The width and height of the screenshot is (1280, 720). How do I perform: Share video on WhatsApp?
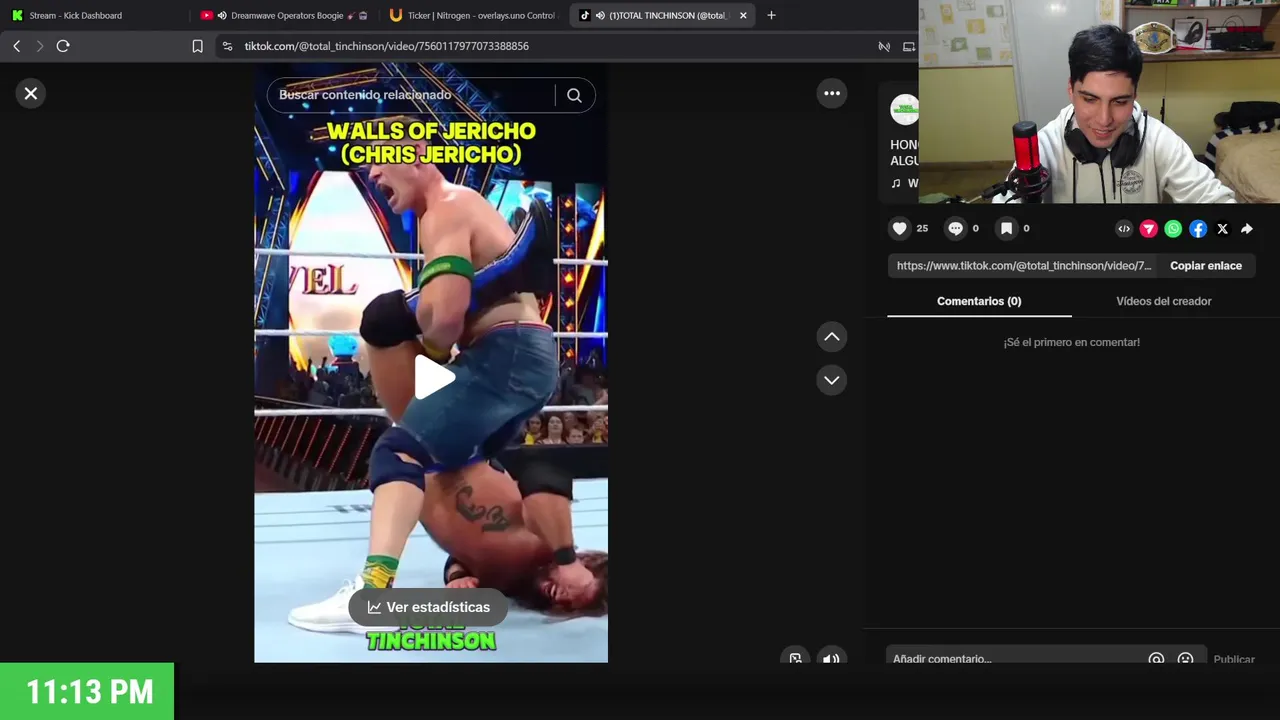pos(1173,229)
